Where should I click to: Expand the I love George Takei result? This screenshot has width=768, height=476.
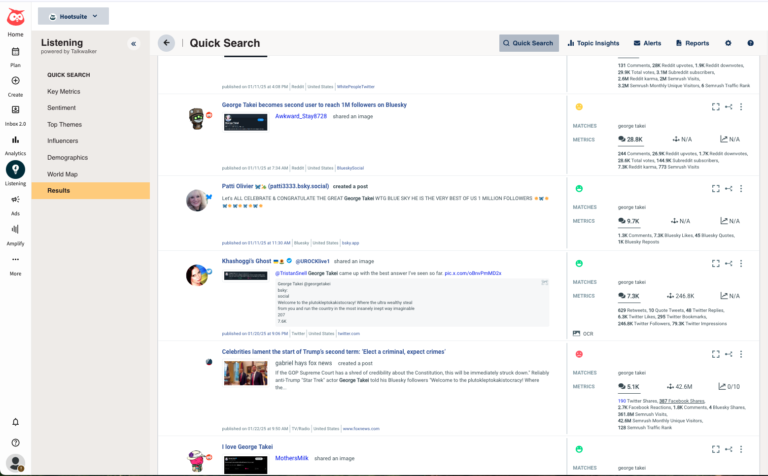(716, 449)
